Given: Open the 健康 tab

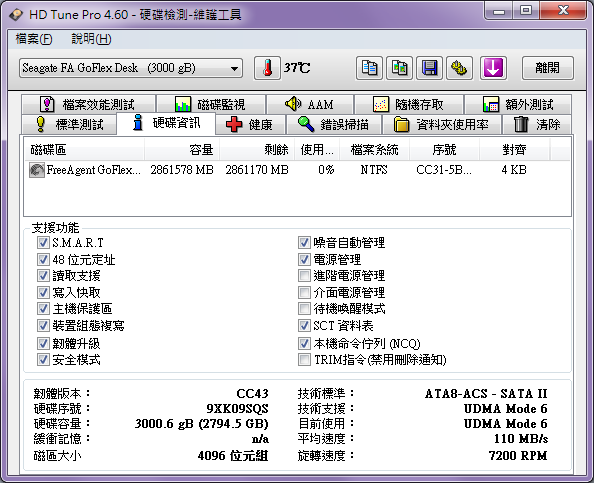Looking at the screenshot, I should (250, 124).
